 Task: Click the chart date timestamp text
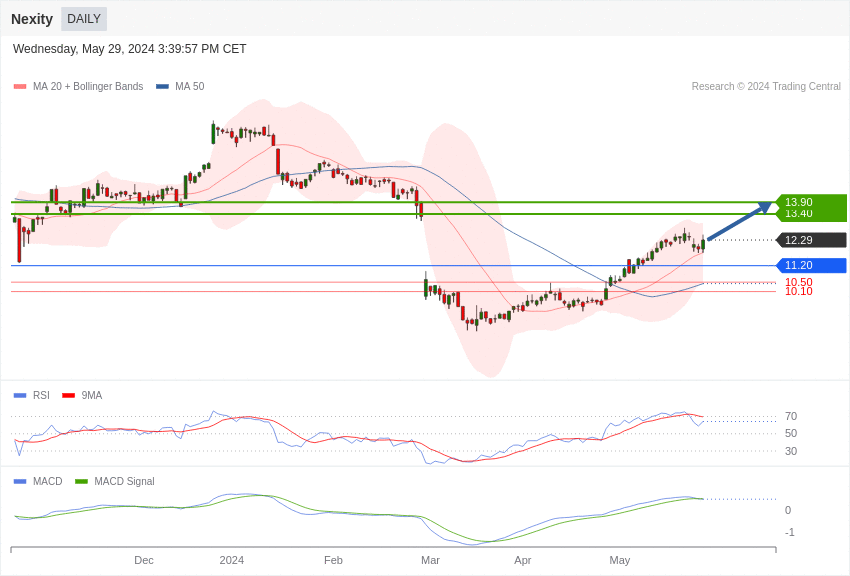tap(130, 49)
